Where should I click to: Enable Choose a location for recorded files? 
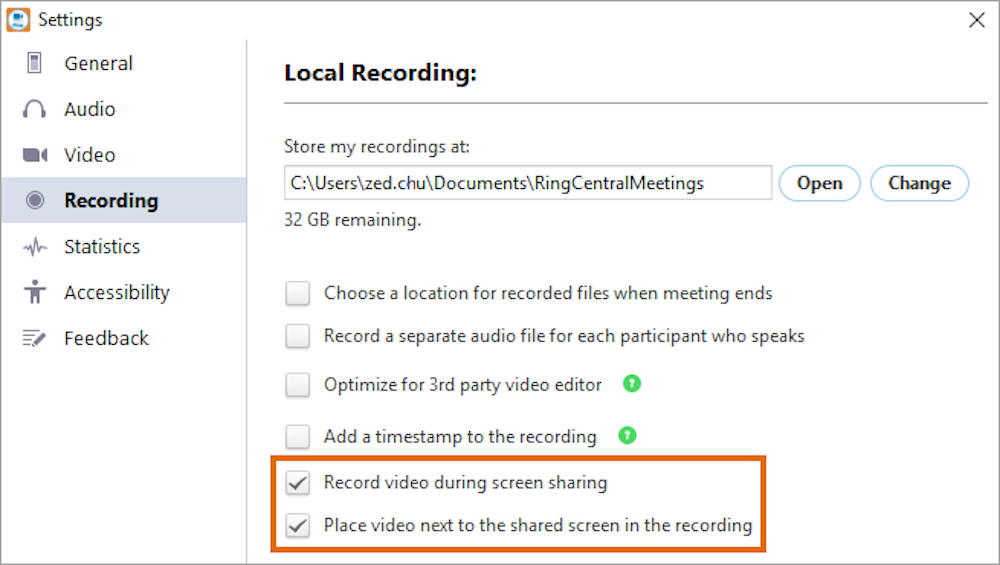[298, 294]
